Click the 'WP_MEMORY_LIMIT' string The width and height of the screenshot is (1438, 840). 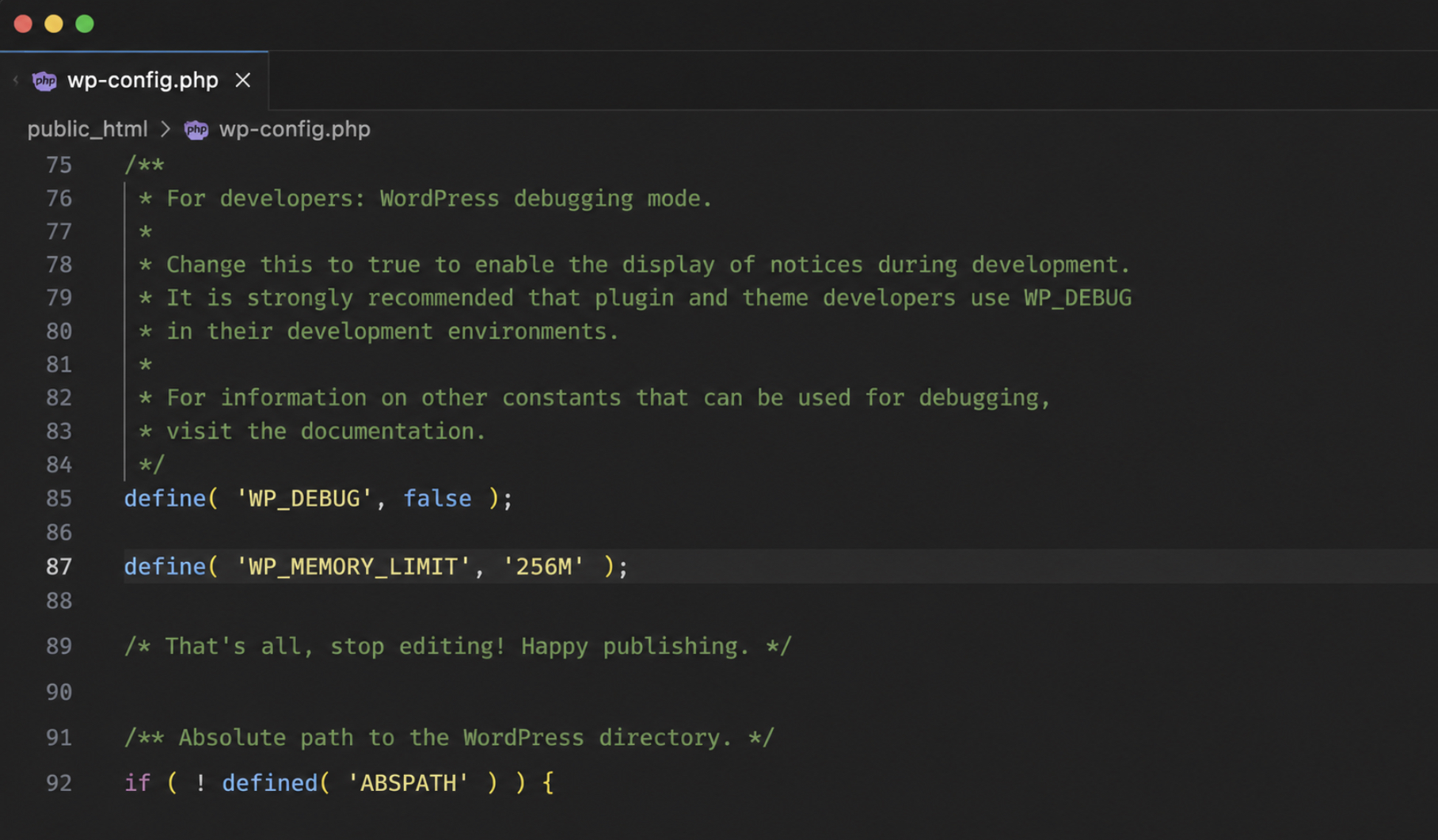353,567
